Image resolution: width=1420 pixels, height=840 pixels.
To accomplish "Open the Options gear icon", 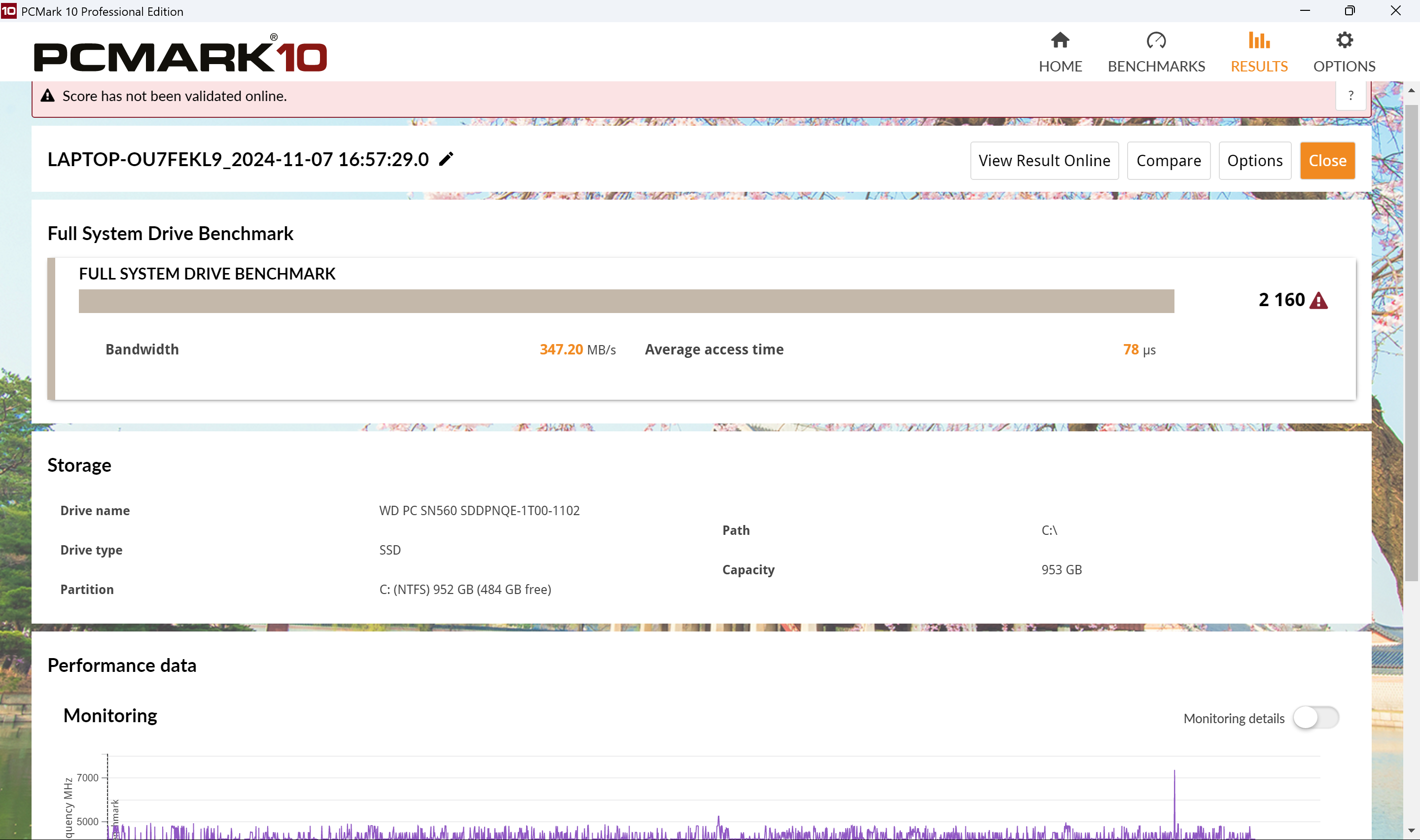I will click(1344, 40).
